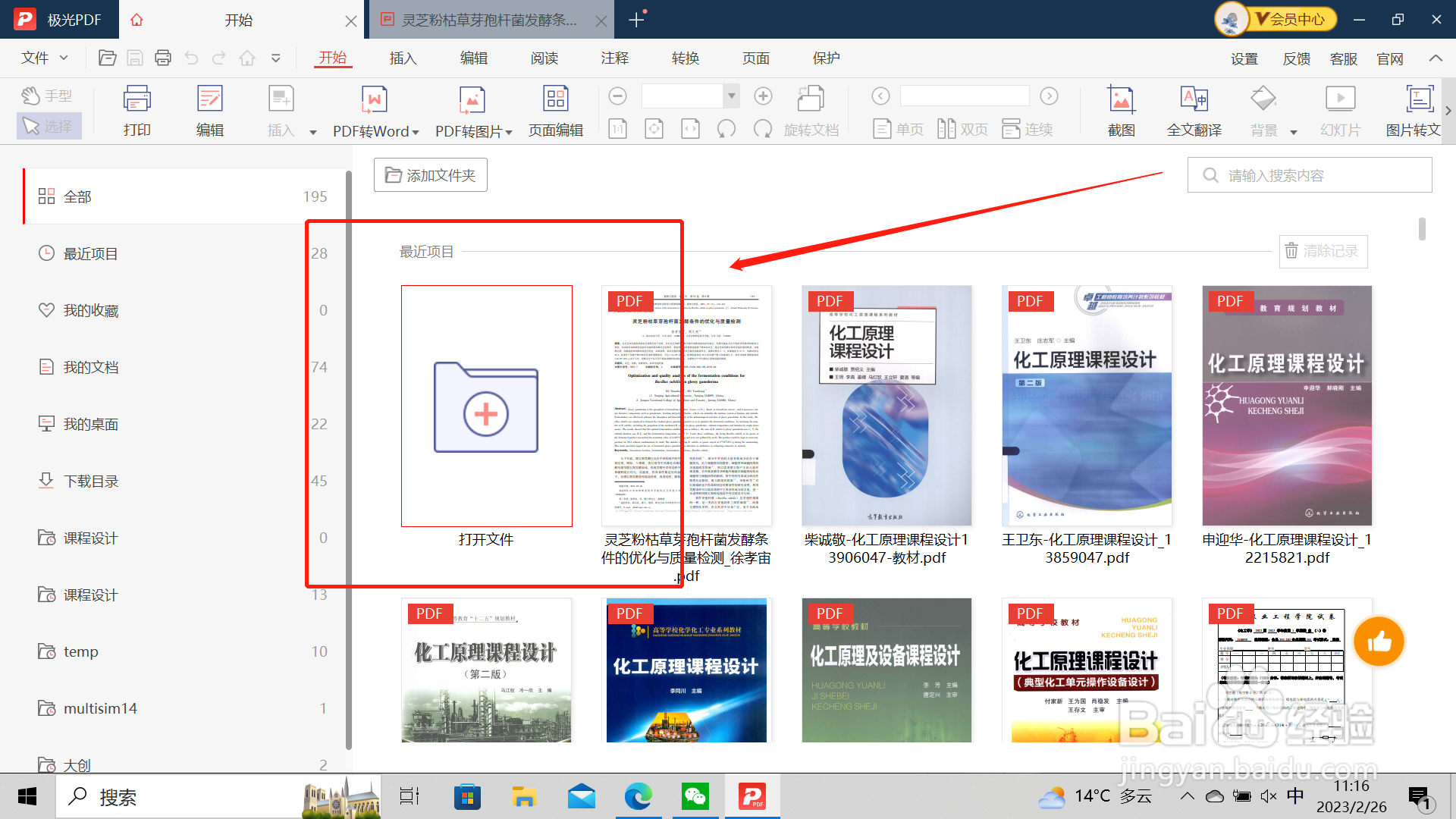Image resolution: width=1456 pixels, height=819 pixels.
Task: Open the zoom level dropdown
Action: [732, 96]
